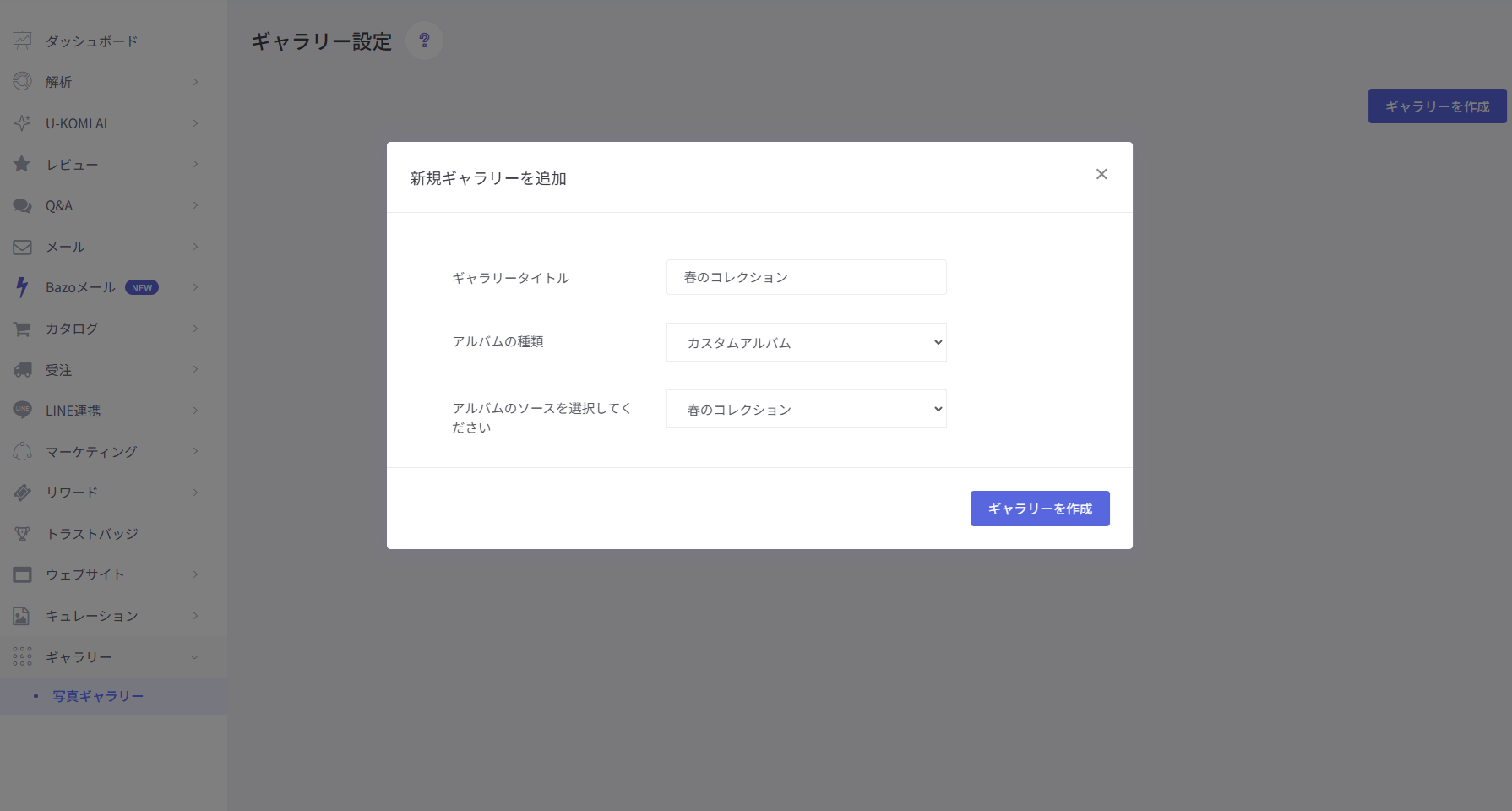This screenshot has width=1512, height=811.
Task: Expand the キュレーション chevron
Action: tap(195, 616)
